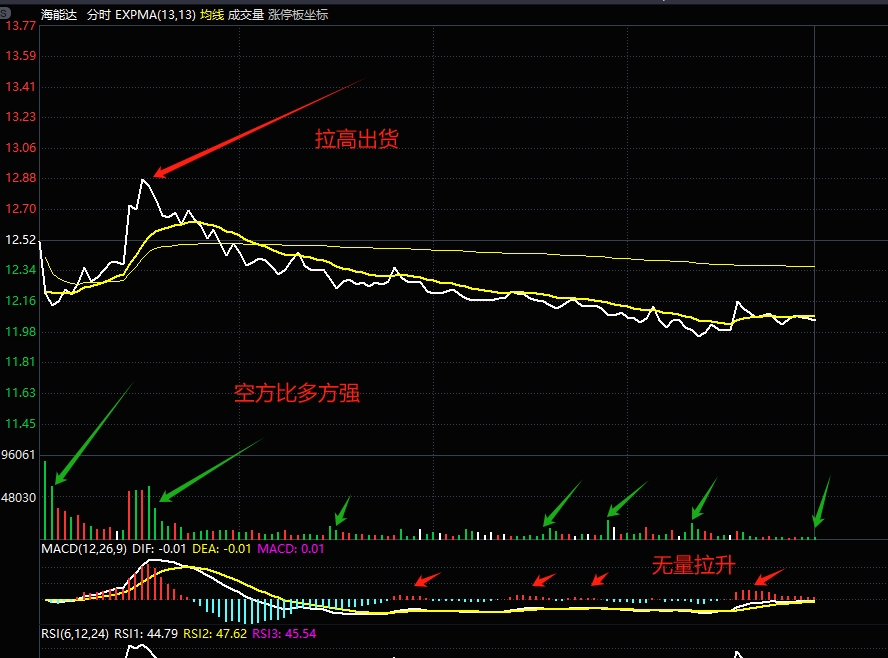
Task: Click the RSI3: 45.54 value
Action: (284, 634)
